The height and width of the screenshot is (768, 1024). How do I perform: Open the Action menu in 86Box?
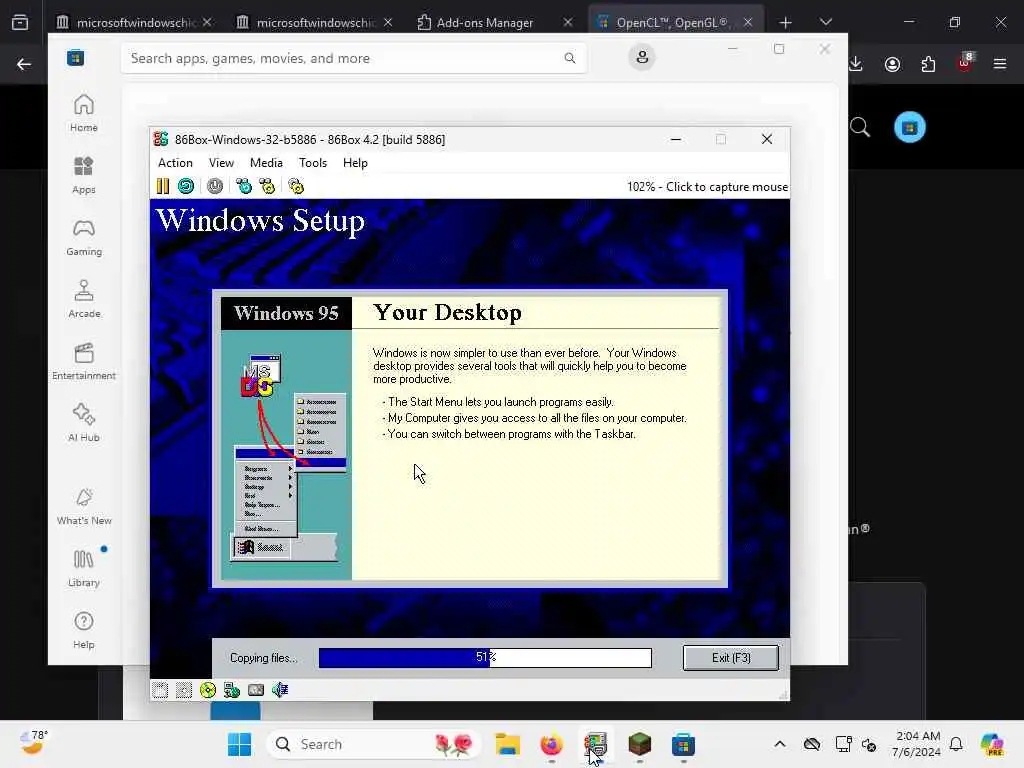pos(175,163)
